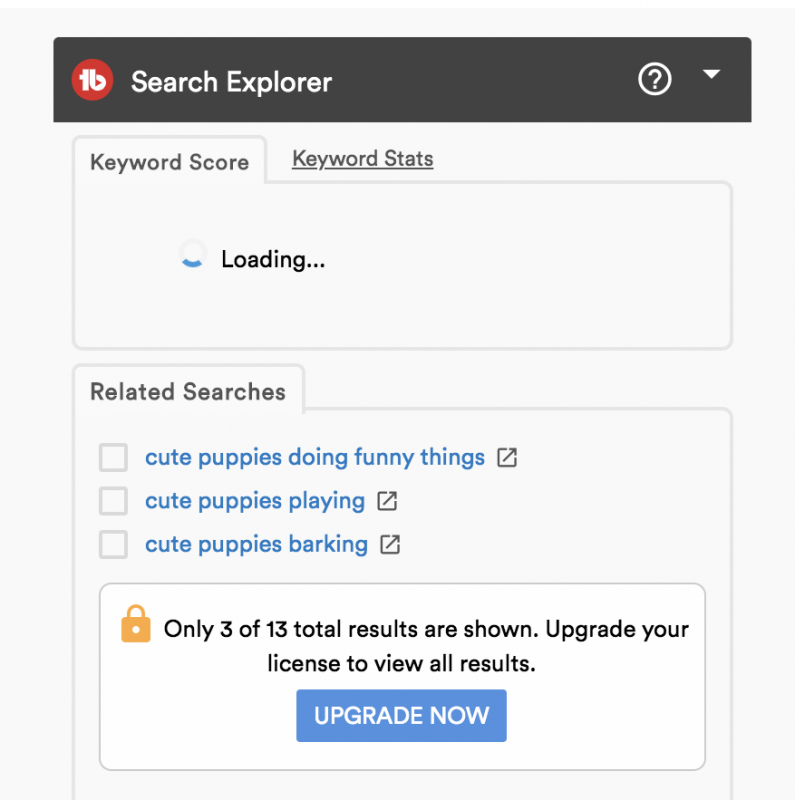The height and width of the screenshot is (800, 795).
Task: Follow the 'cute puppies barking' link
Action: click(256, 545)
